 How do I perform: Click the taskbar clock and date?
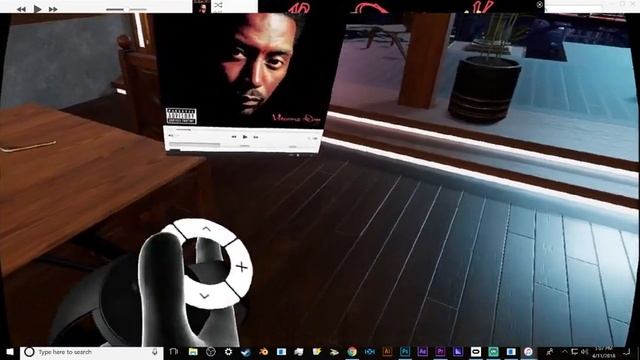[x=604, y=352]
